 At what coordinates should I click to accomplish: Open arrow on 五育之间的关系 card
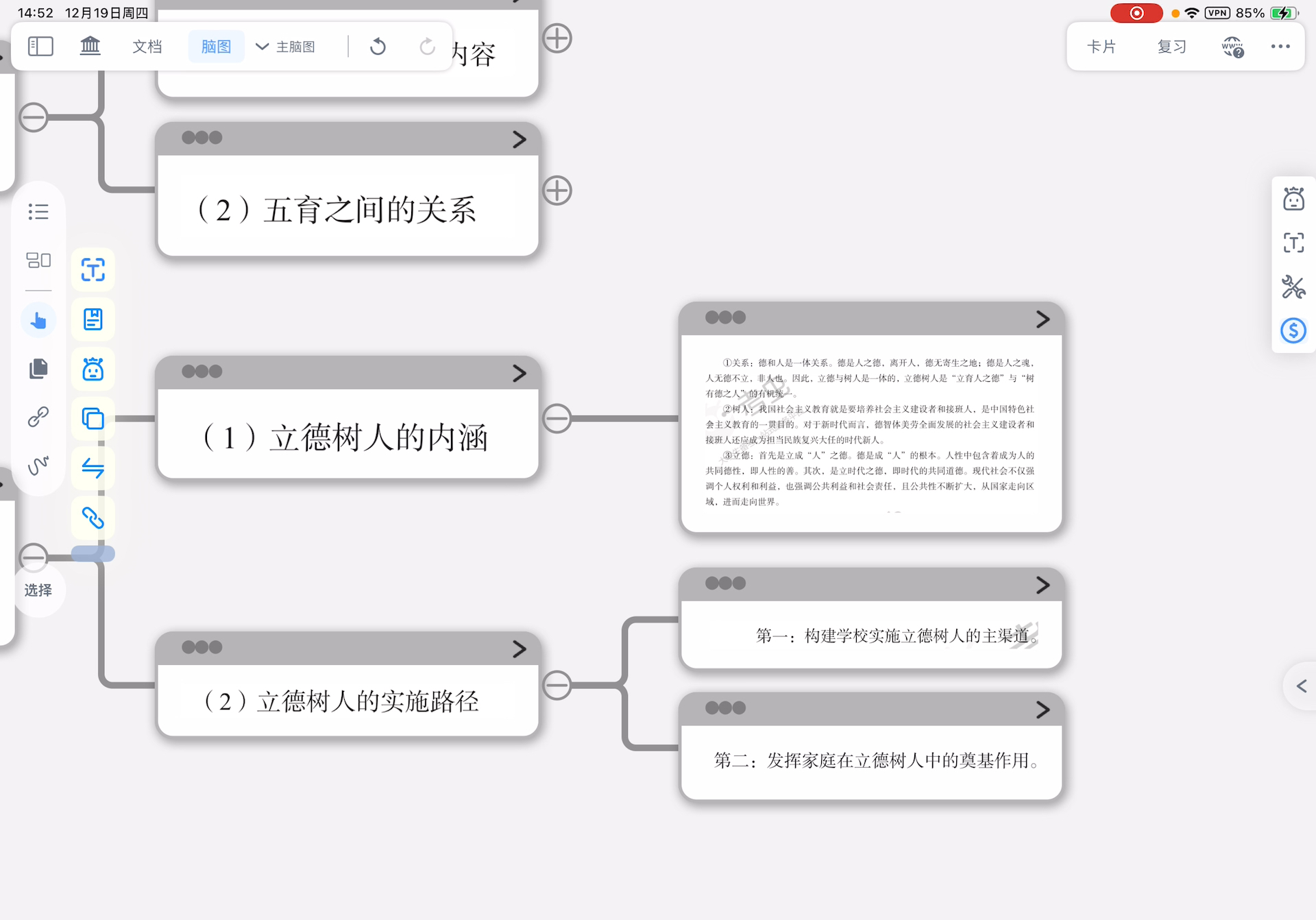click(x=520, y=139)
